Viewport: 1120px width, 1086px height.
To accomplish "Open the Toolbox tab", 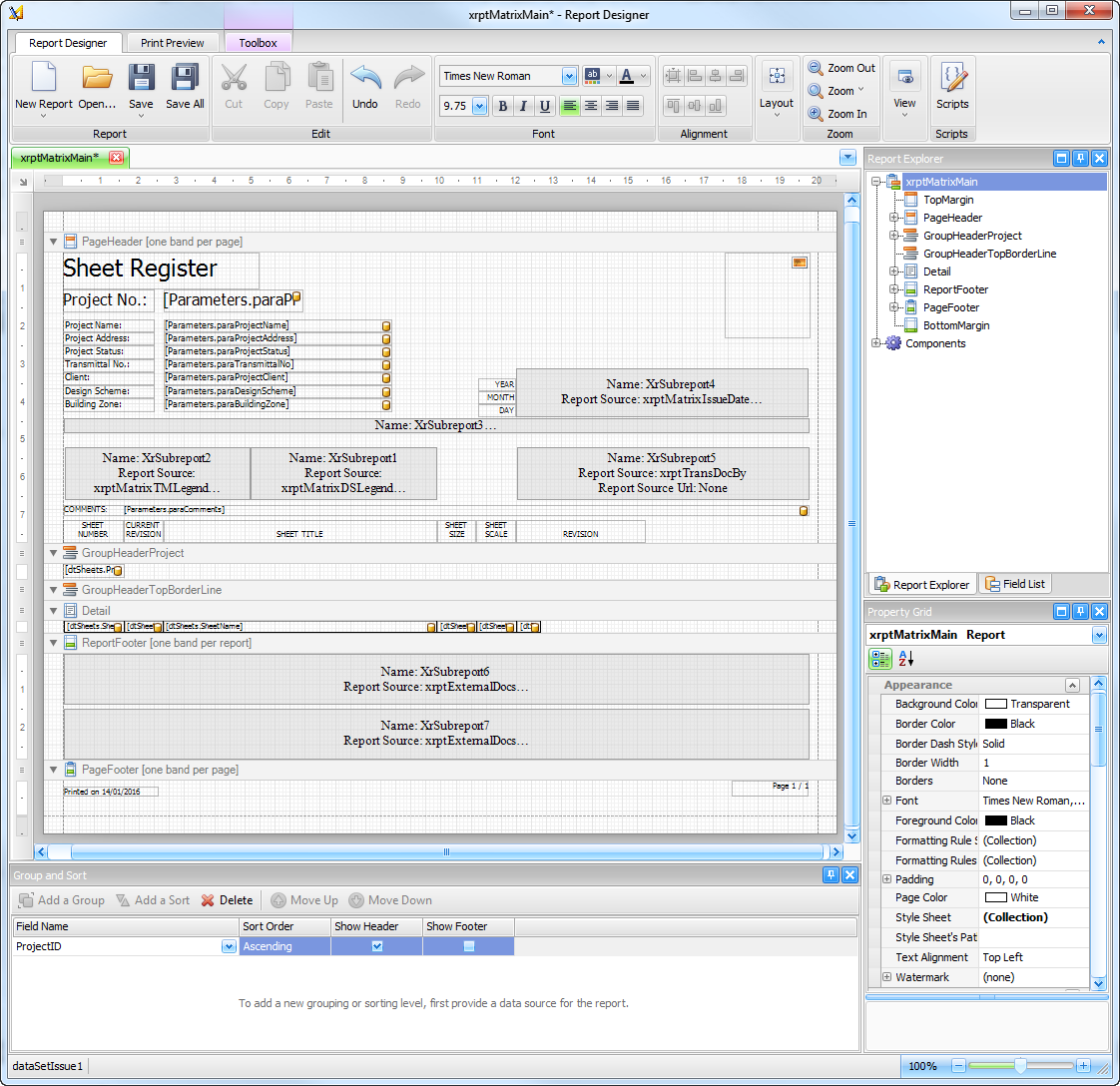I will coord(258,42).
